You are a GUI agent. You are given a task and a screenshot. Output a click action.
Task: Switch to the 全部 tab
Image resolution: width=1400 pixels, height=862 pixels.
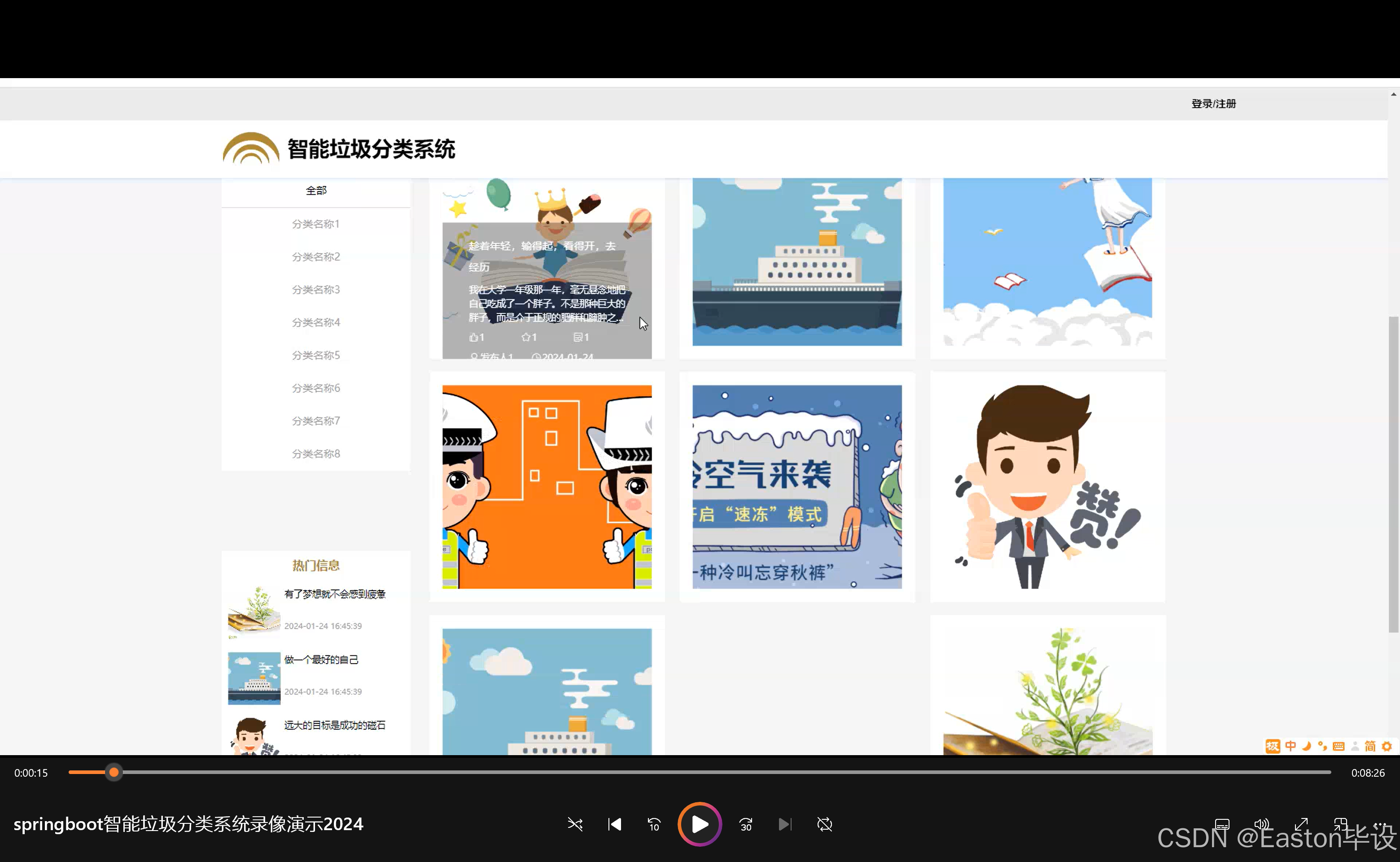(x=315, y=190)
